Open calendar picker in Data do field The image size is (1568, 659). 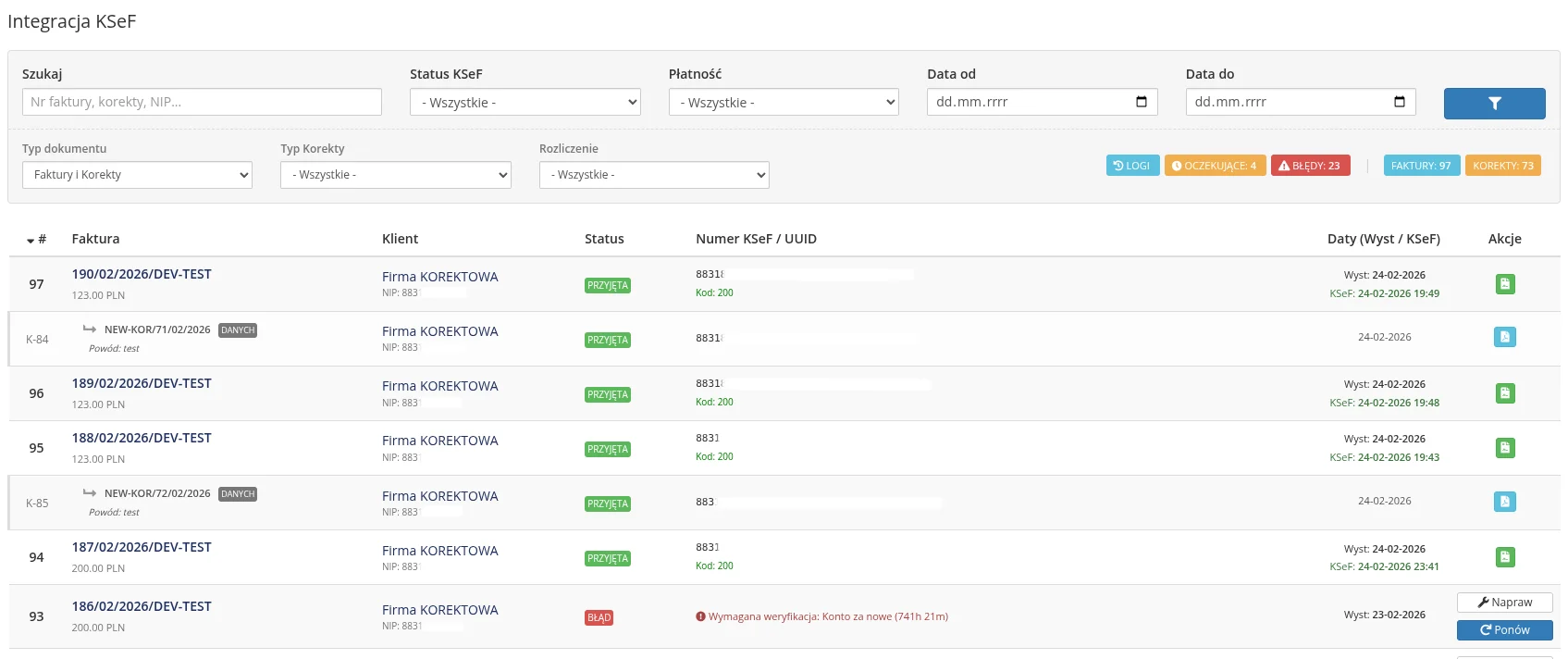[1399, 102]
